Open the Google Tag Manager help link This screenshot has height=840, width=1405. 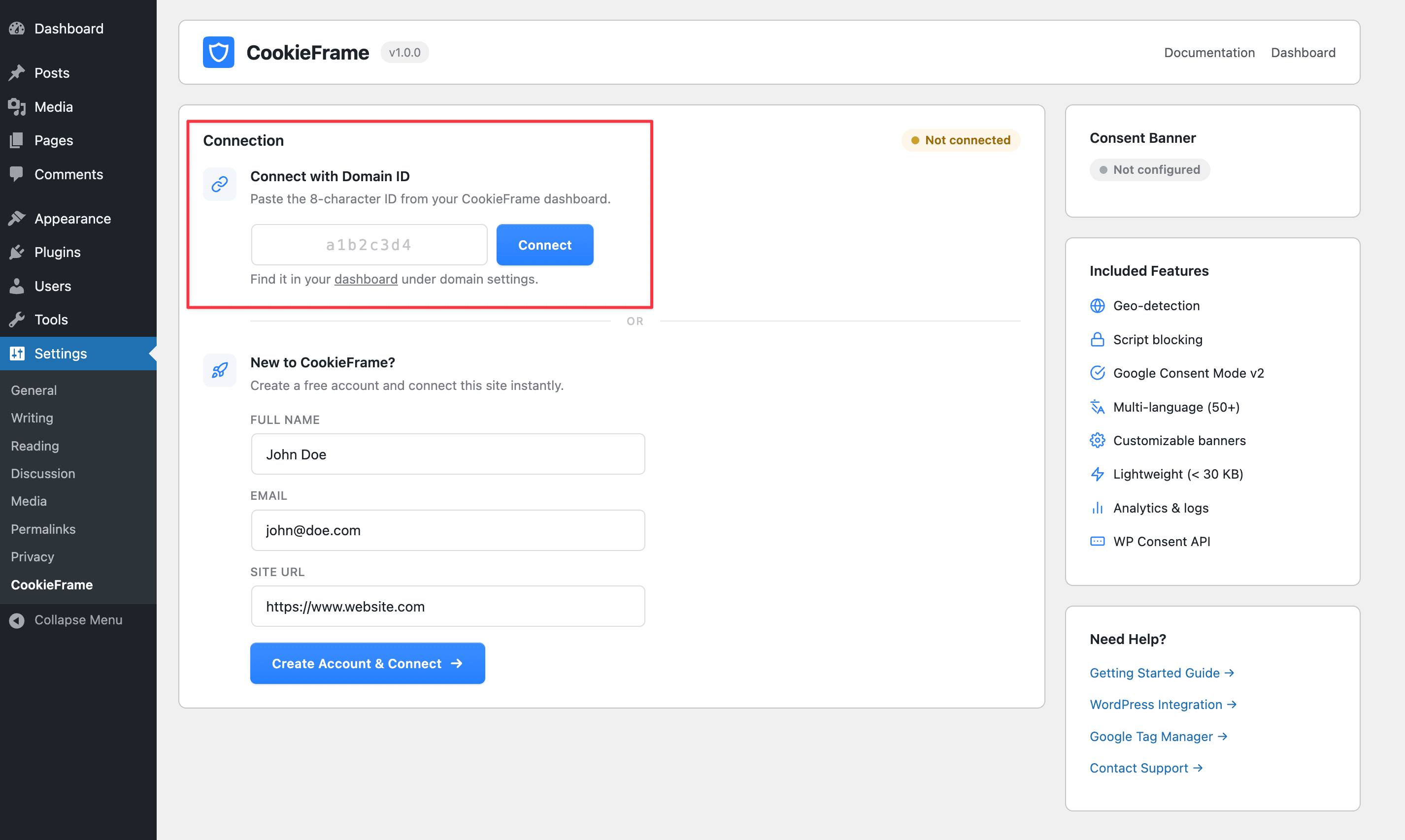(1158, 737)
